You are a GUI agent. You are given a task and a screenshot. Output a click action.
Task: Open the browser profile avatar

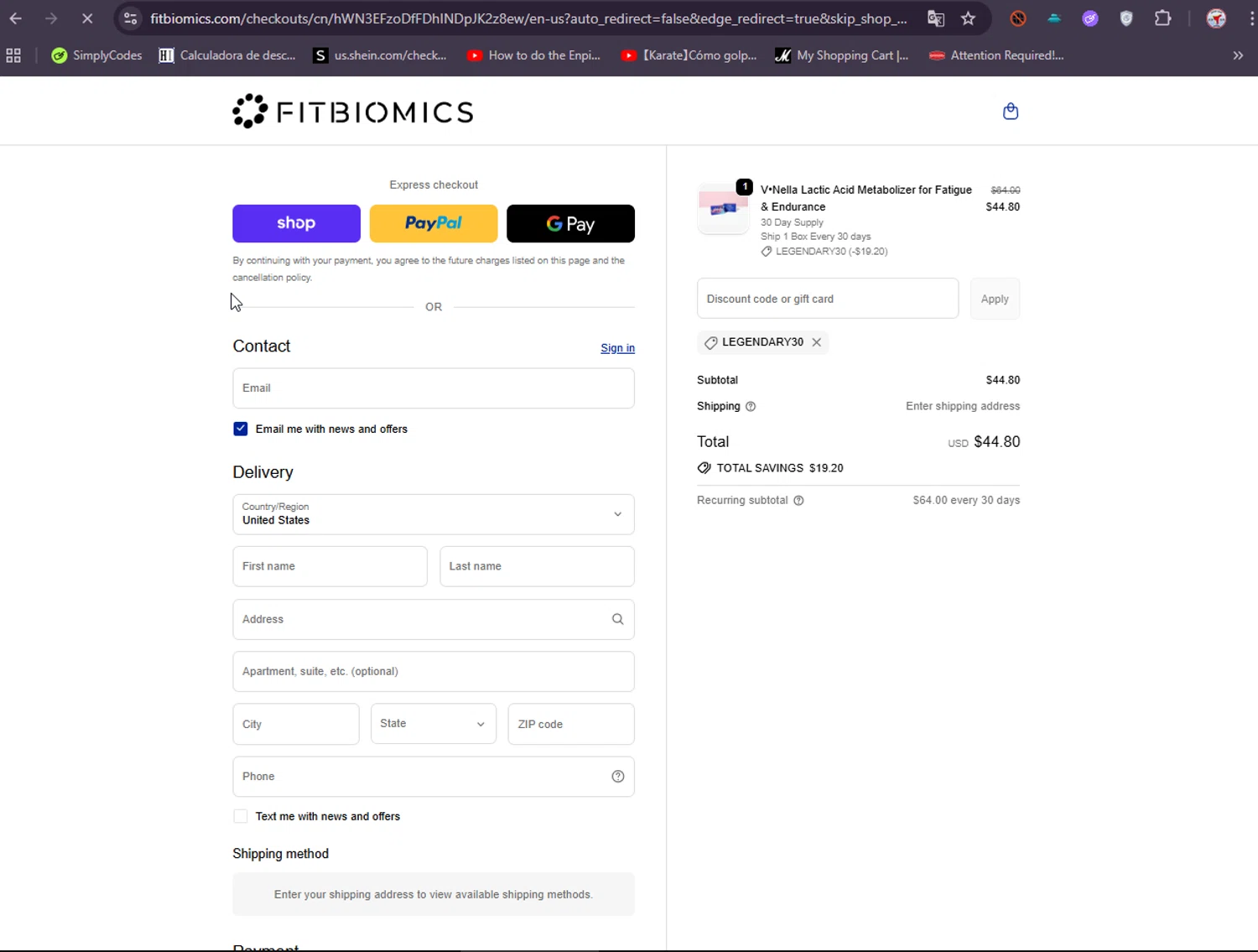[x=1216, y=18]
